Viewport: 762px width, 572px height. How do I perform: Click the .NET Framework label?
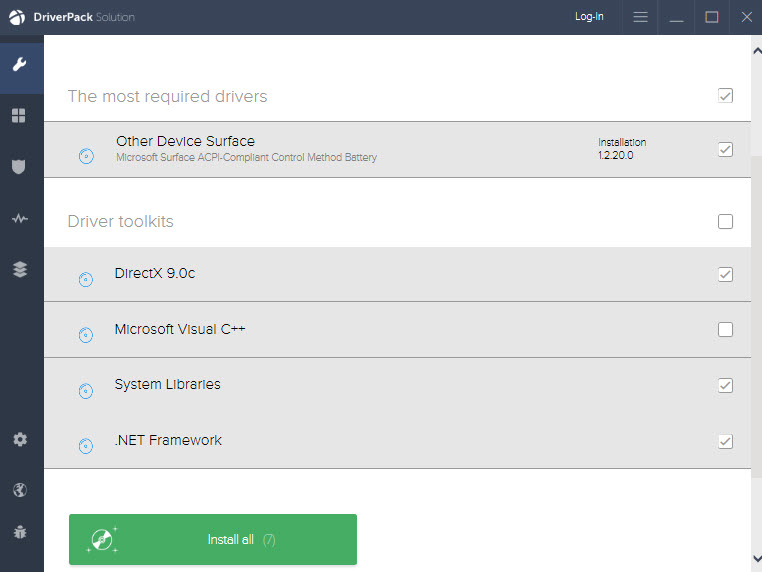click(168, 440)
